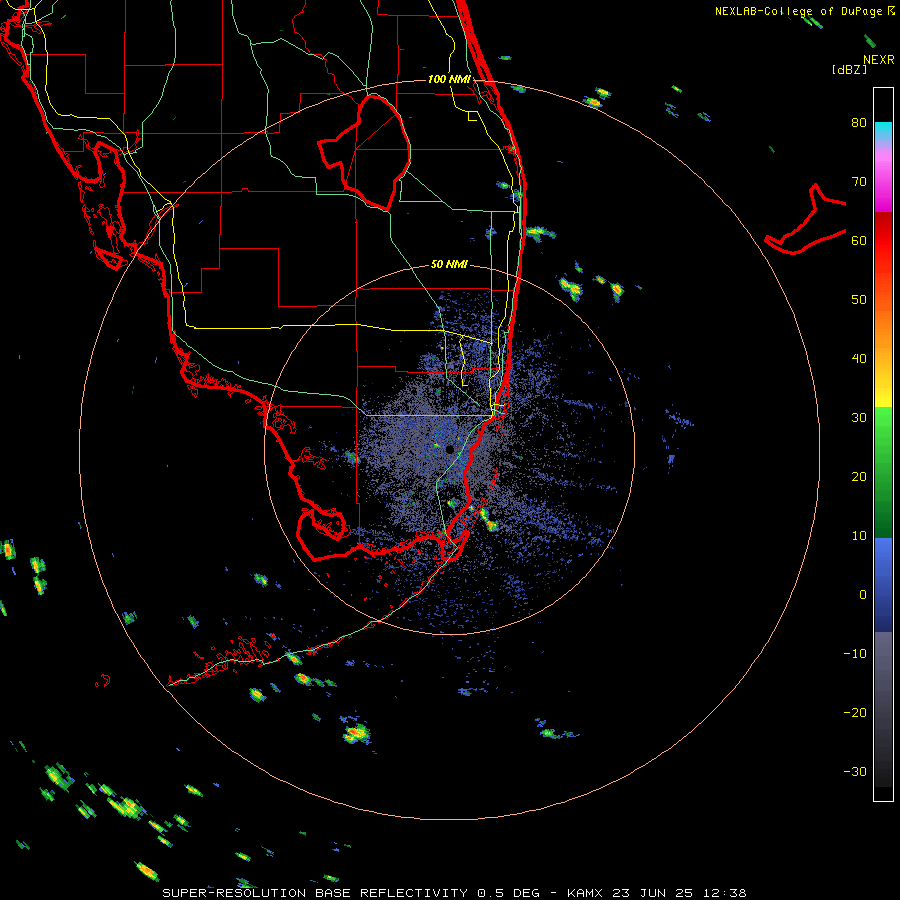Viewport: 900px width, 900px height.
Task: Select the 0 value on dBZ scale
Action: point(863,595)
